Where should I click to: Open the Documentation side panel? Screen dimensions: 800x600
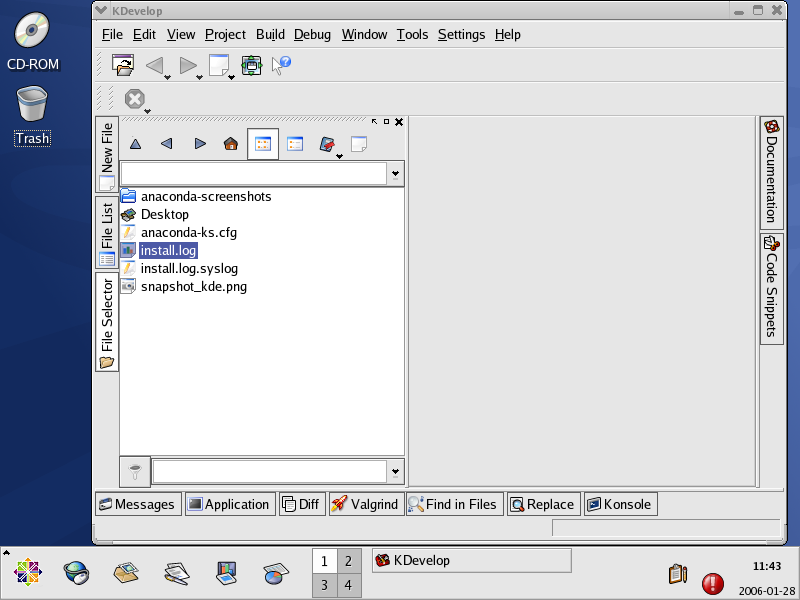(x=771, y=172)
